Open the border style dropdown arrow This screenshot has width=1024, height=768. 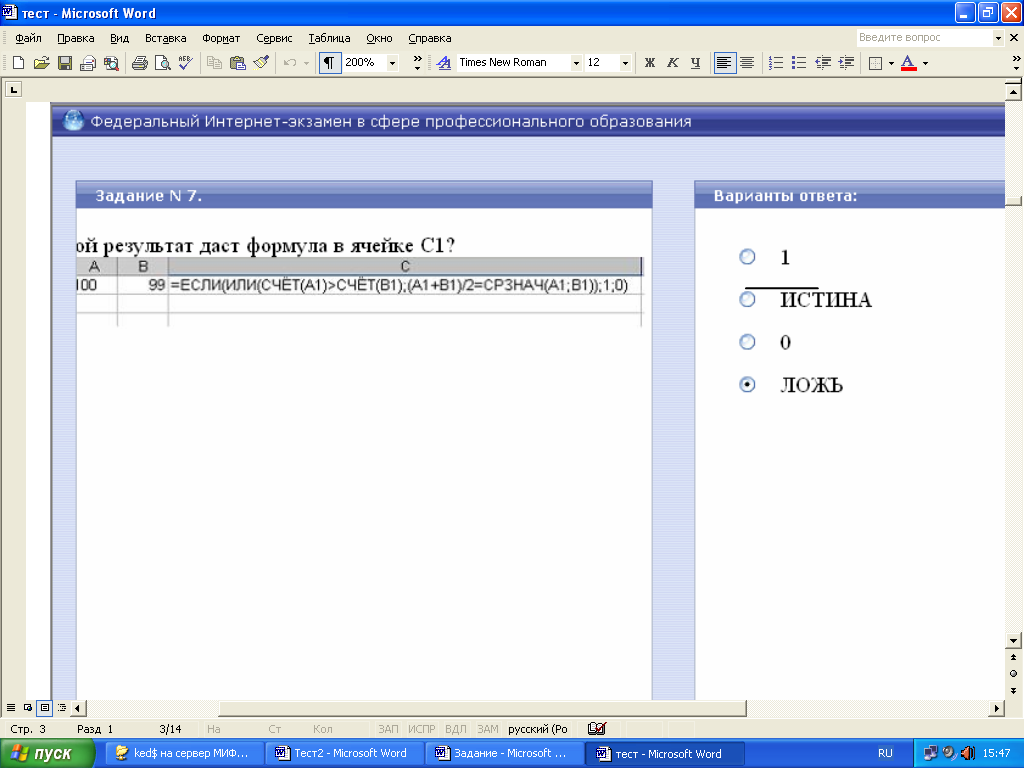point(891,63)
